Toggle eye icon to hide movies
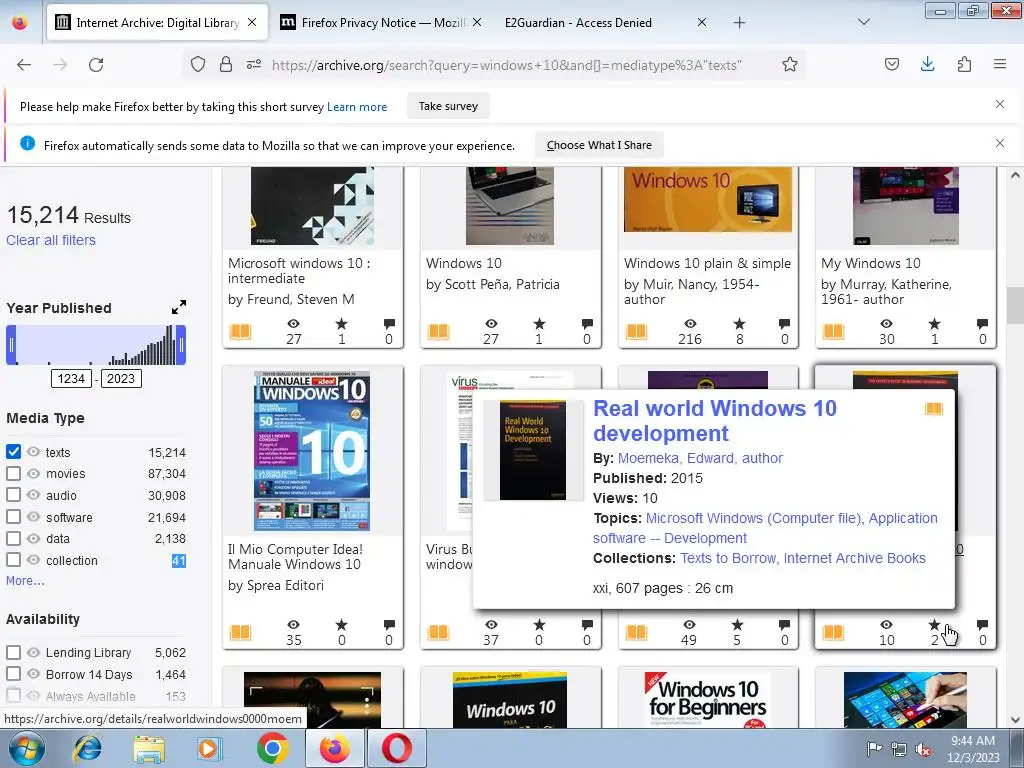1024x768 pixels. click(33, 473)
